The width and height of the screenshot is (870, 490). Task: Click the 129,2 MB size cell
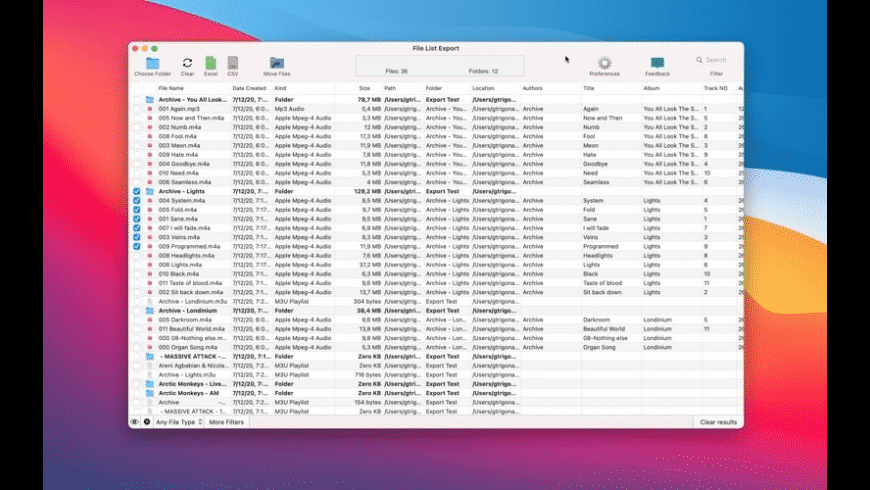point(366,191)
